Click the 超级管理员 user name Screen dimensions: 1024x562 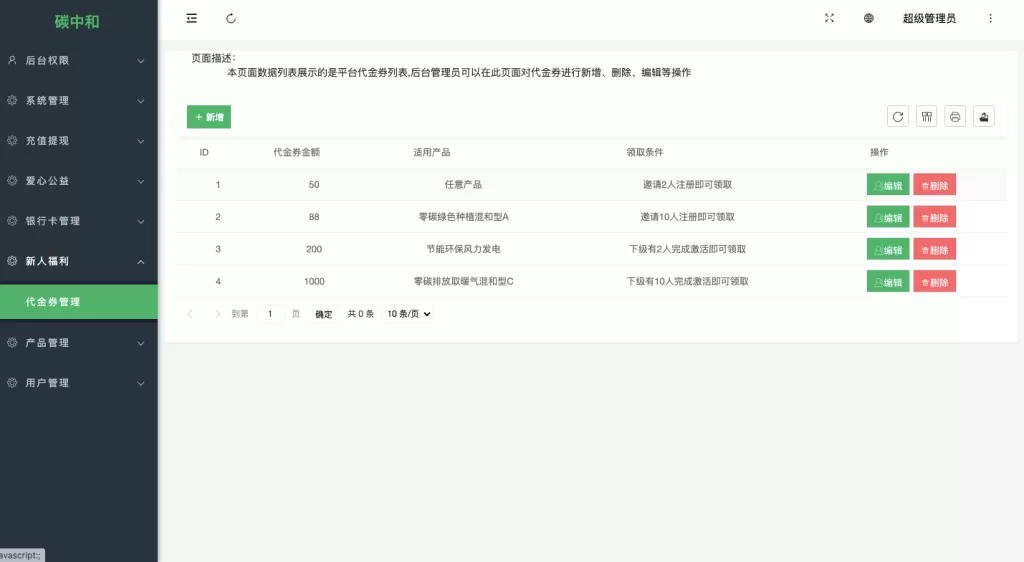929,18
